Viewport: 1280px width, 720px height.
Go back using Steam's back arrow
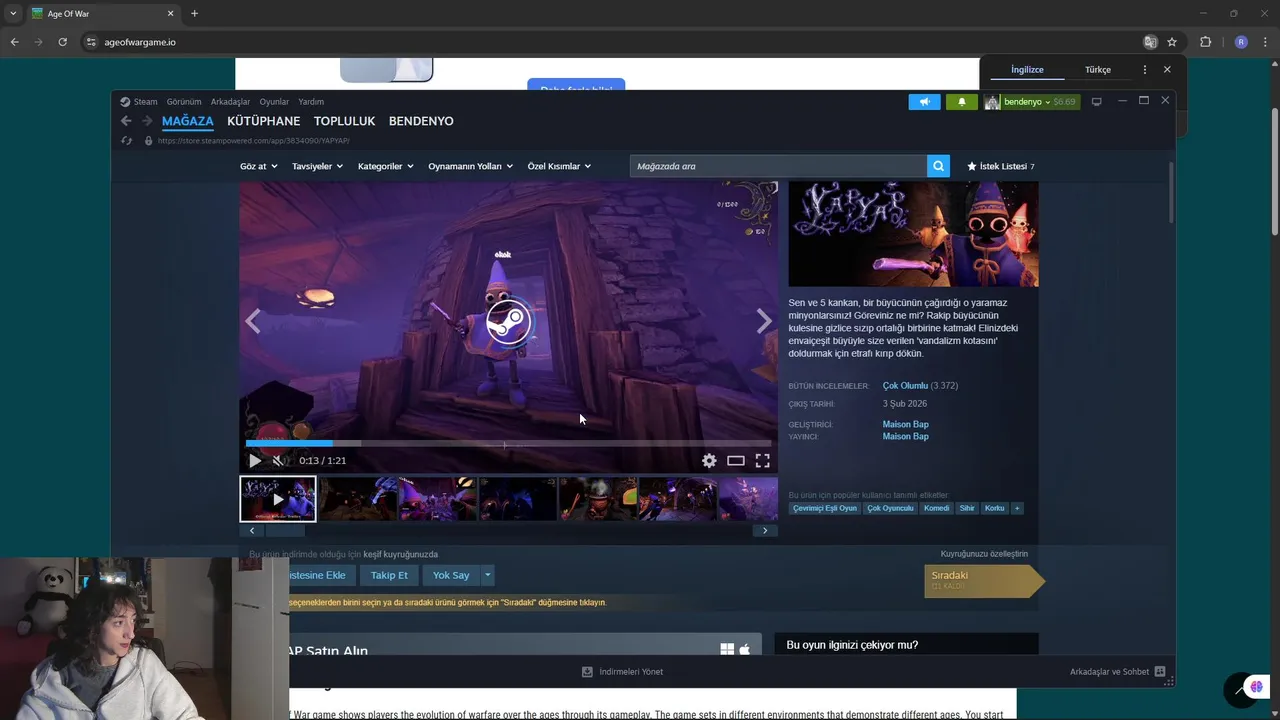pyautogui.click(x=126, y=121)
